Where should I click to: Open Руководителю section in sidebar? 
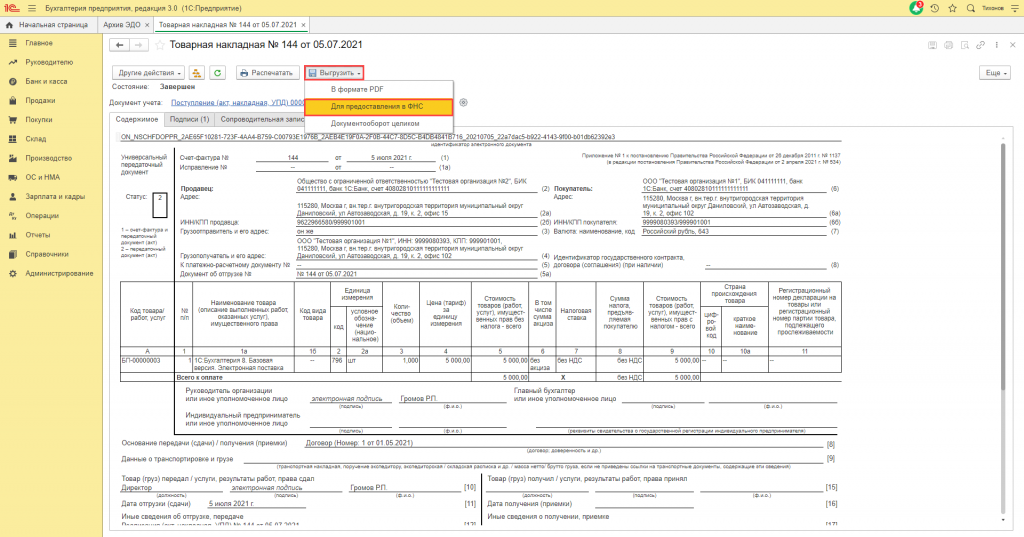tap(49, 62)
